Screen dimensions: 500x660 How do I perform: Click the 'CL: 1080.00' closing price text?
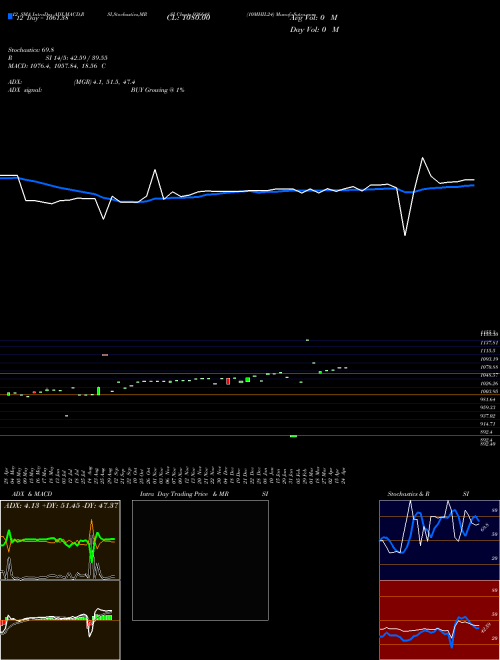(x=188, y=18)
